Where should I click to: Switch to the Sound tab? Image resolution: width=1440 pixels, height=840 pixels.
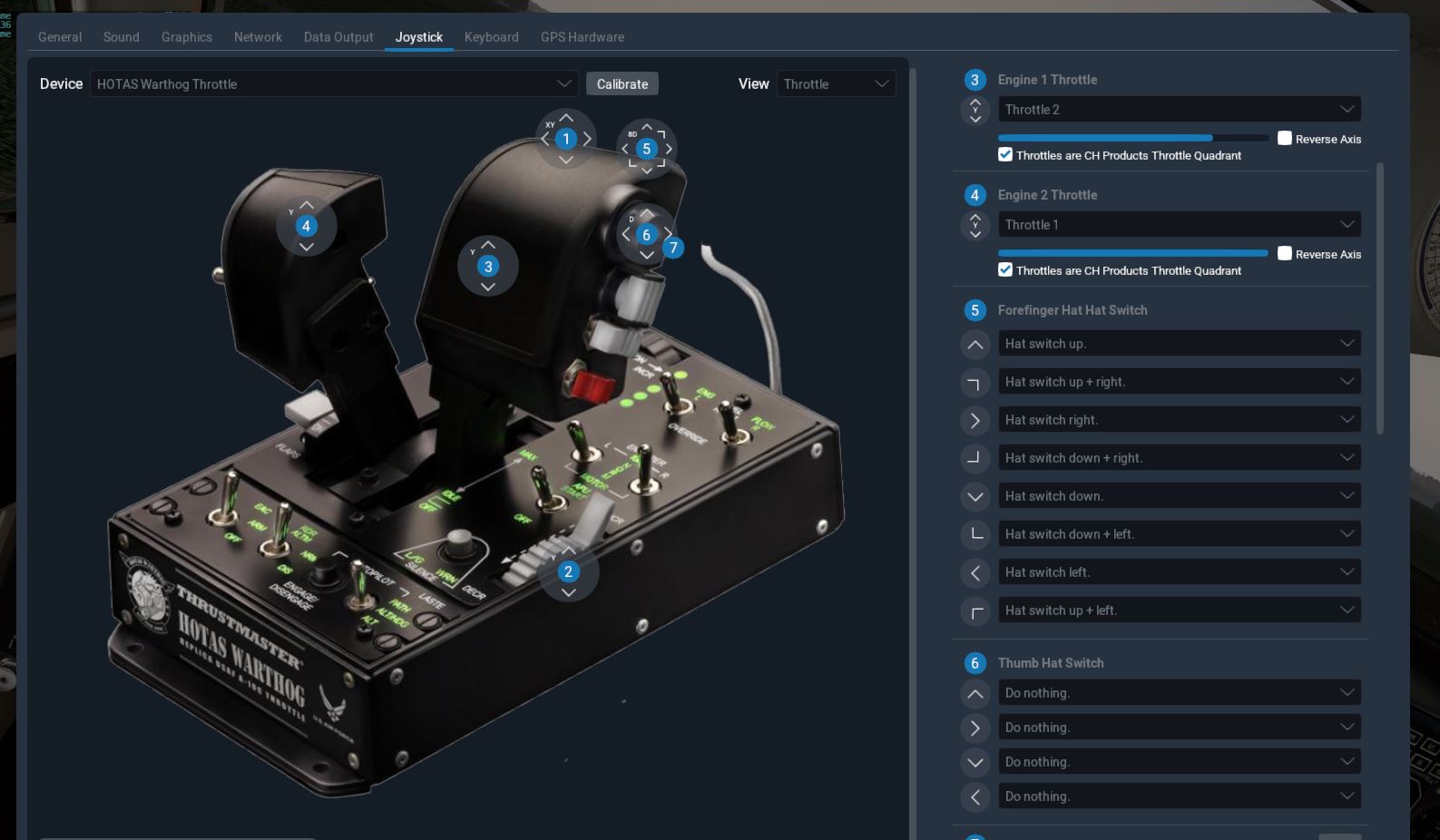pyautogui.click(x=122, y=37)
